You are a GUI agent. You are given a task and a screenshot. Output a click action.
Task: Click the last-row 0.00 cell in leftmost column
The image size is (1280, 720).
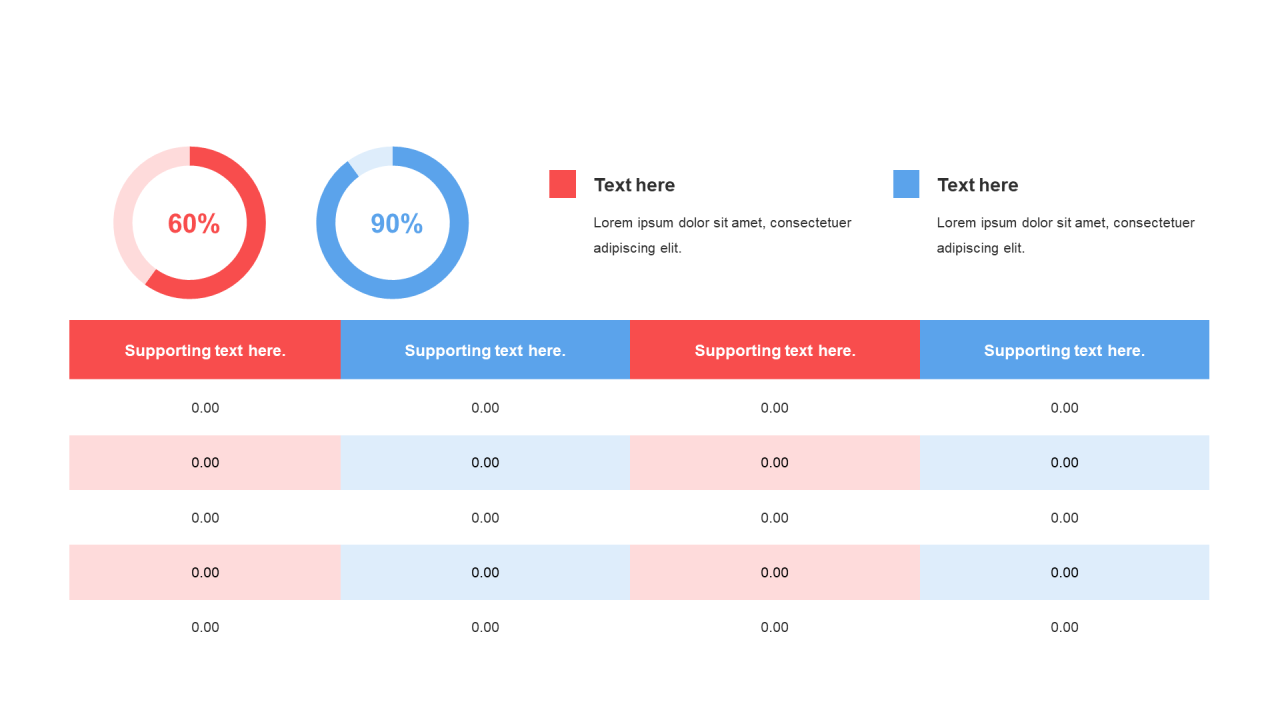[x=205, y=627]
